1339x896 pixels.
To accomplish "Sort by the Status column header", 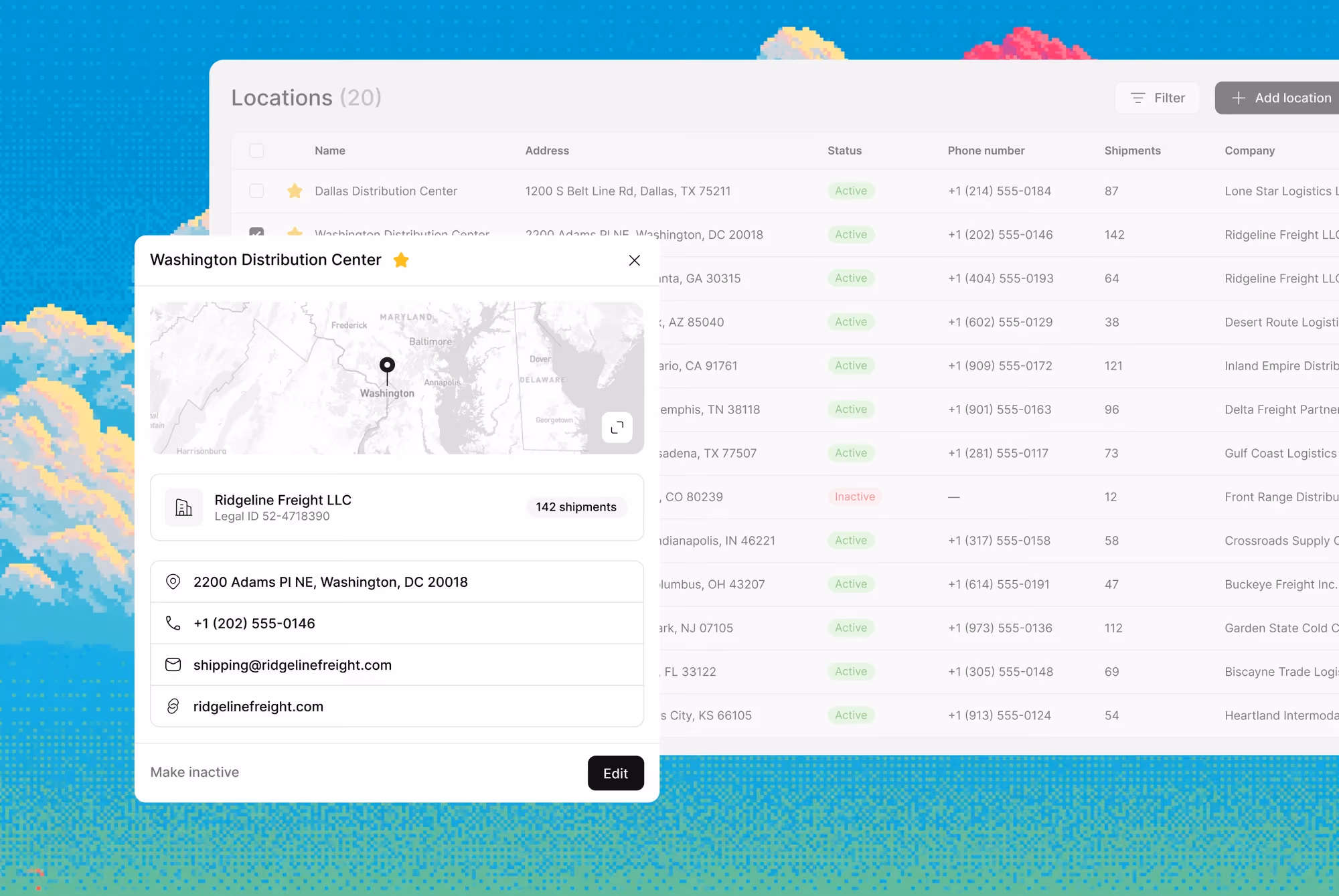I will pyautogui.click(x=844, y=151).
